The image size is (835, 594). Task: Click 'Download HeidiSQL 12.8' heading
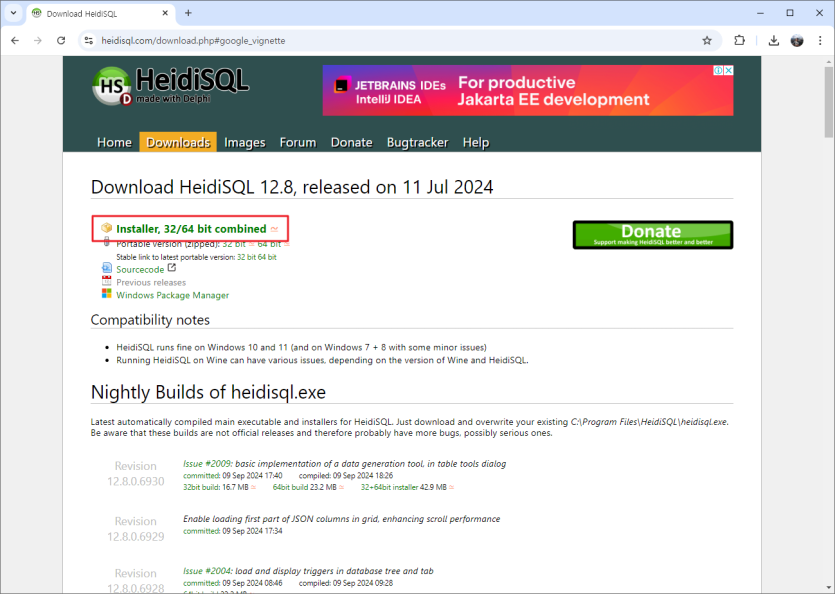292,188
